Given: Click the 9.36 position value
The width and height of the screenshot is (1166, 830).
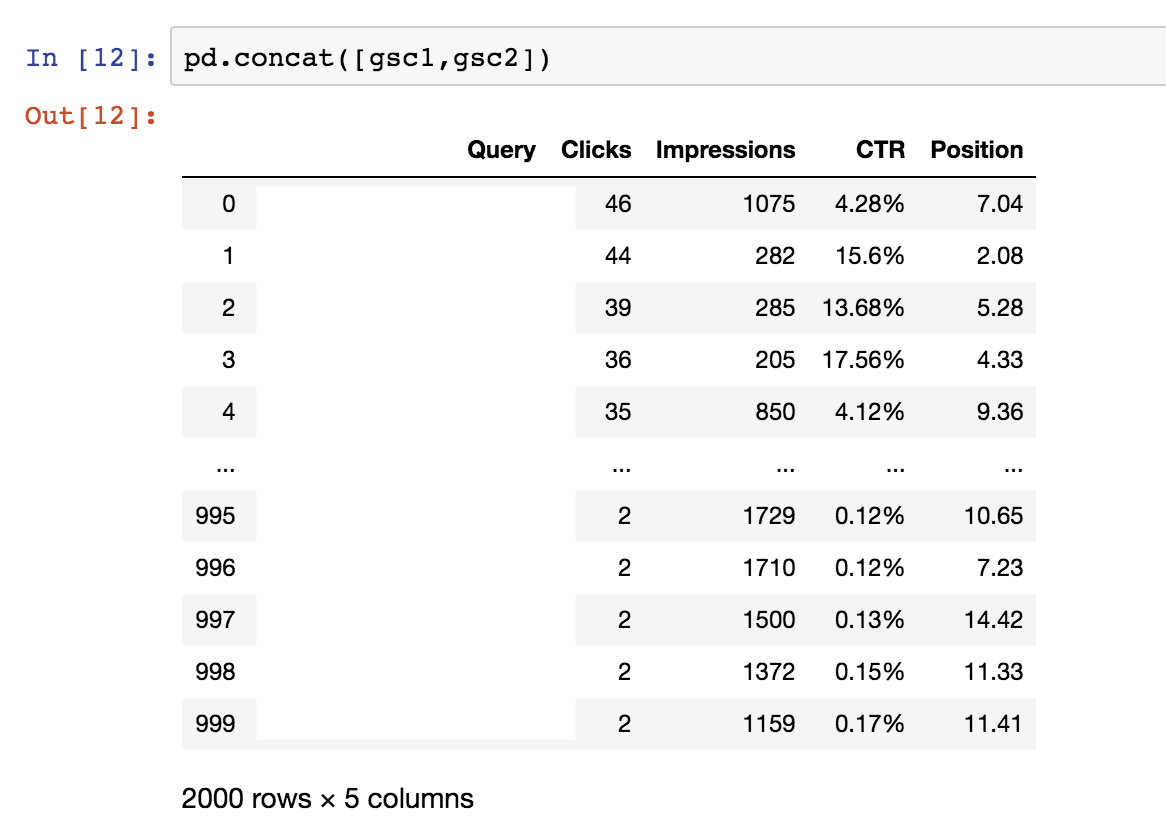Looking at the screenshot, I should [x=999, y=412].
